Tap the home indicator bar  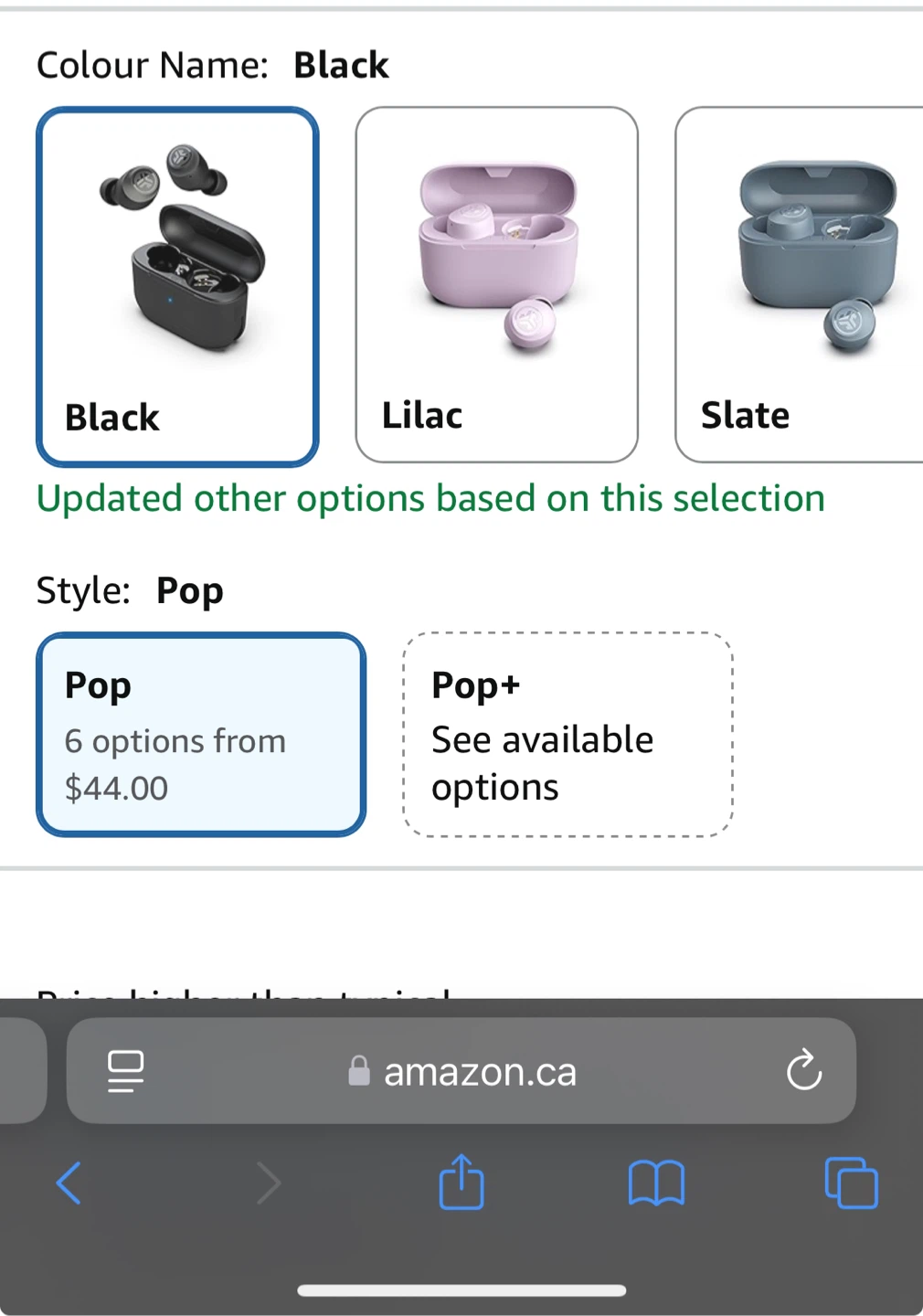(x=461, y=1290)
